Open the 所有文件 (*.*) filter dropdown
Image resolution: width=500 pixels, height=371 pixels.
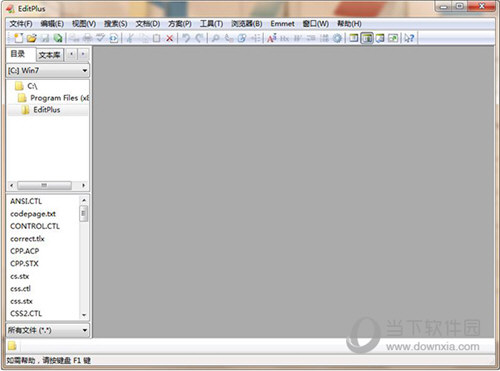click(48, 330)
